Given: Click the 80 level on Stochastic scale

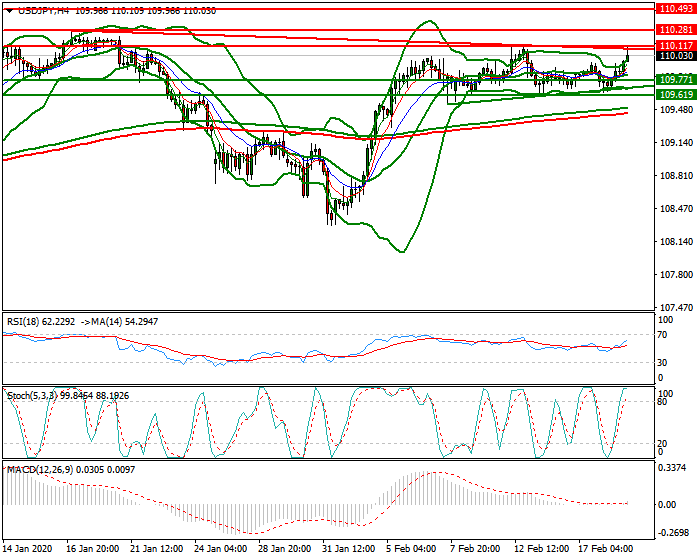Looking at the screenshot, I should pyautogui.click(x=662, y=402).
